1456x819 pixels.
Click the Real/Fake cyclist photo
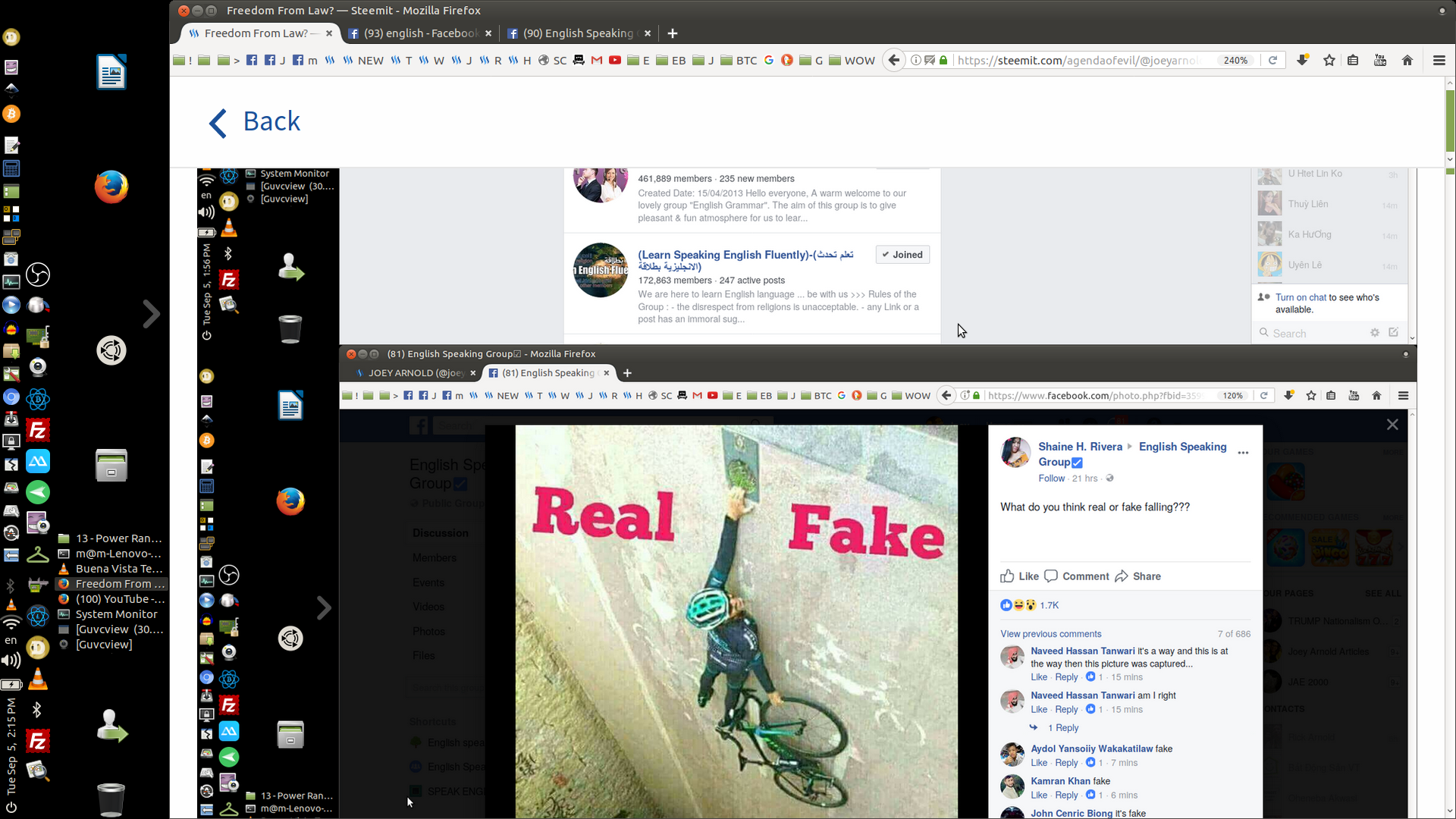(736, 621)
